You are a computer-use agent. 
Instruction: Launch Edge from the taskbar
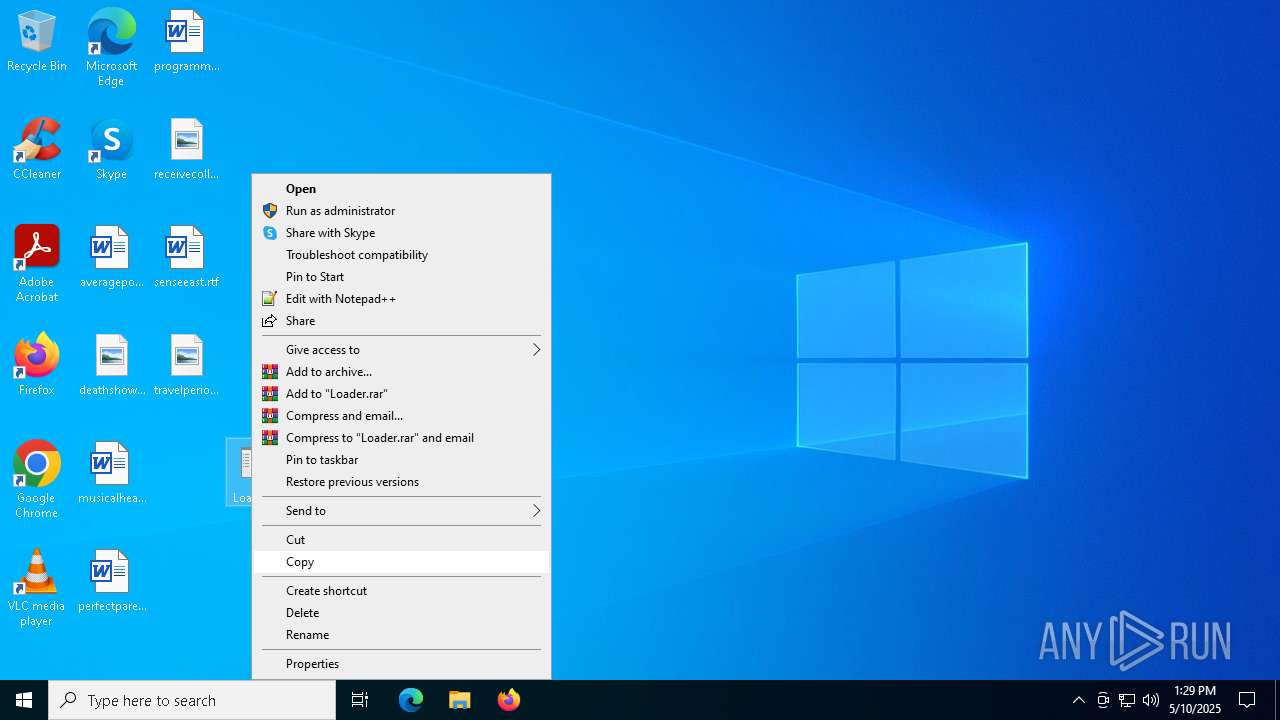[411, 700]
